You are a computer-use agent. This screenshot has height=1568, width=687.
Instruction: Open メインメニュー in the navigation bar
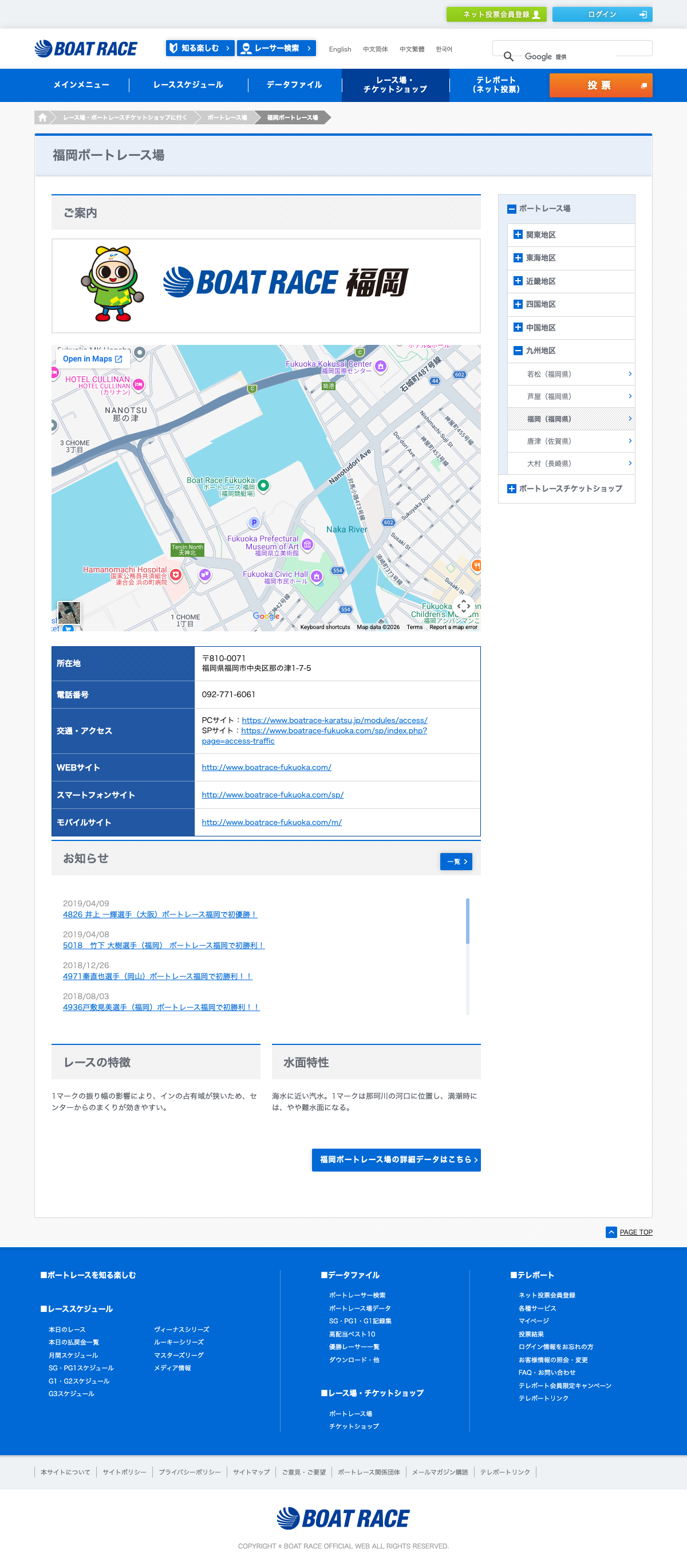pyautogui.click(x=81, y=85)
